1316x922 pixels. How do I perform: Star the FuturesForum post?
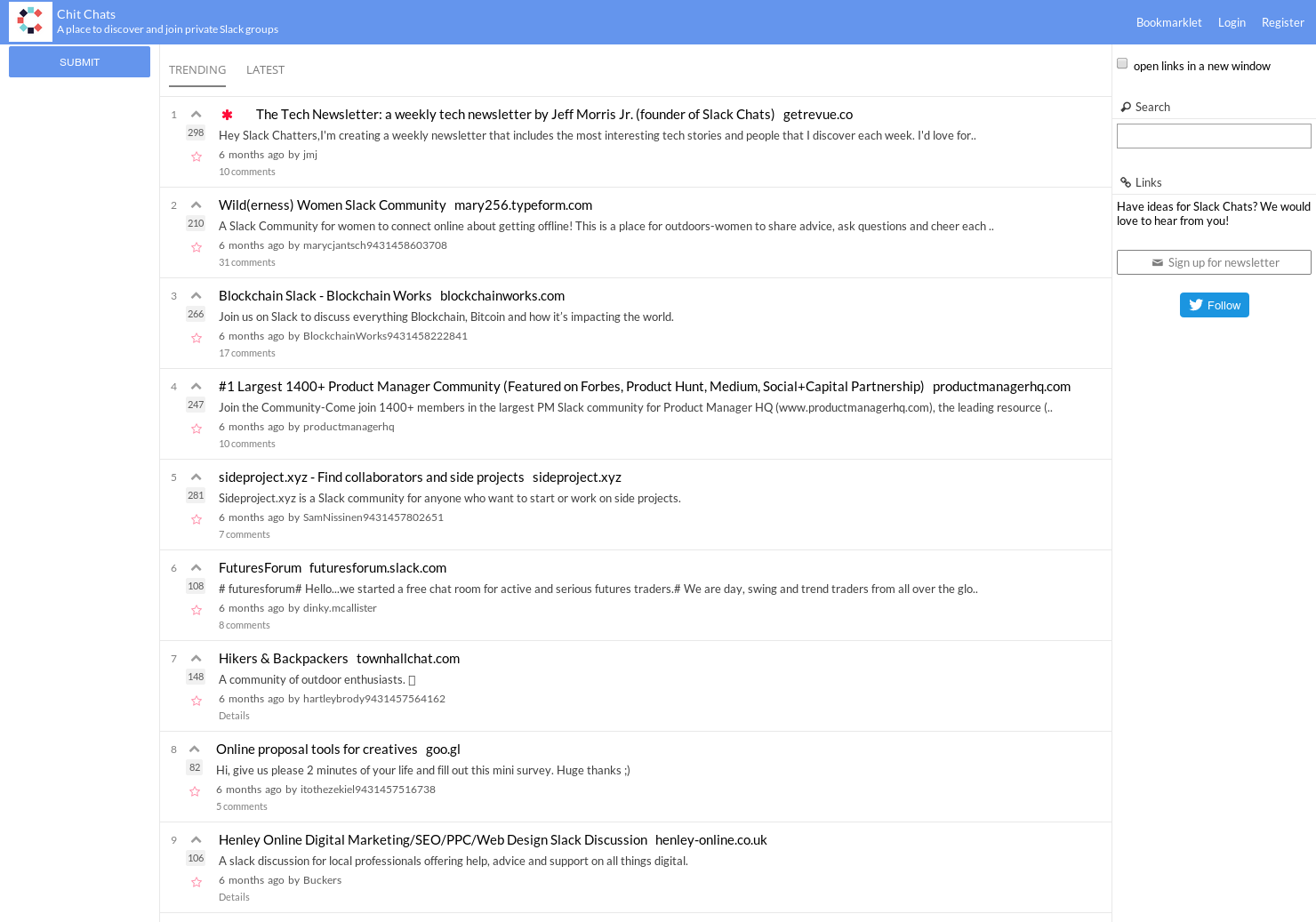click(197, 610)
